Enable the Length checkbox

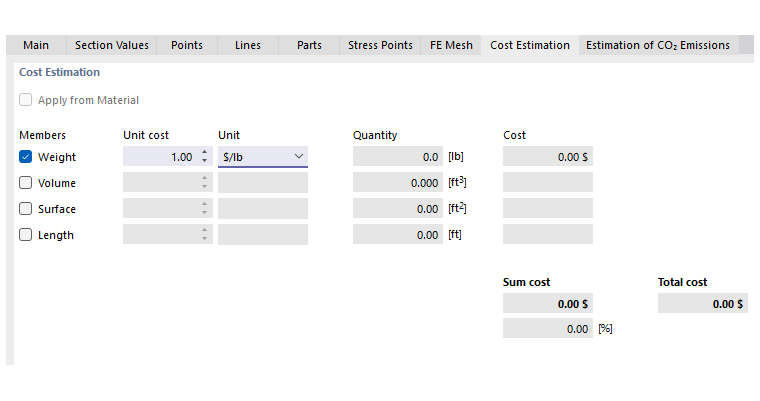pyautogui.click(x=26, y=235)
